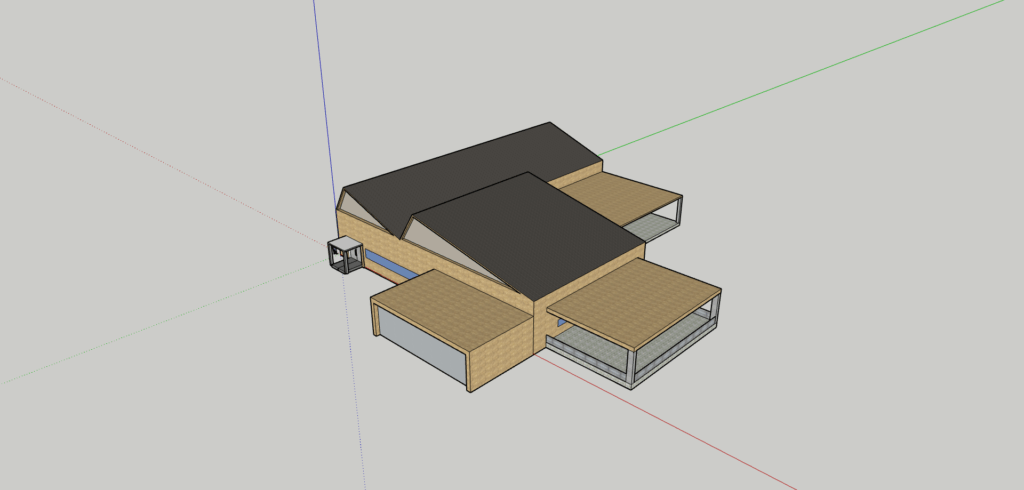Click the tiled floor under the rear canopy
Screen dimensions: 1024x490
[655, 228]
